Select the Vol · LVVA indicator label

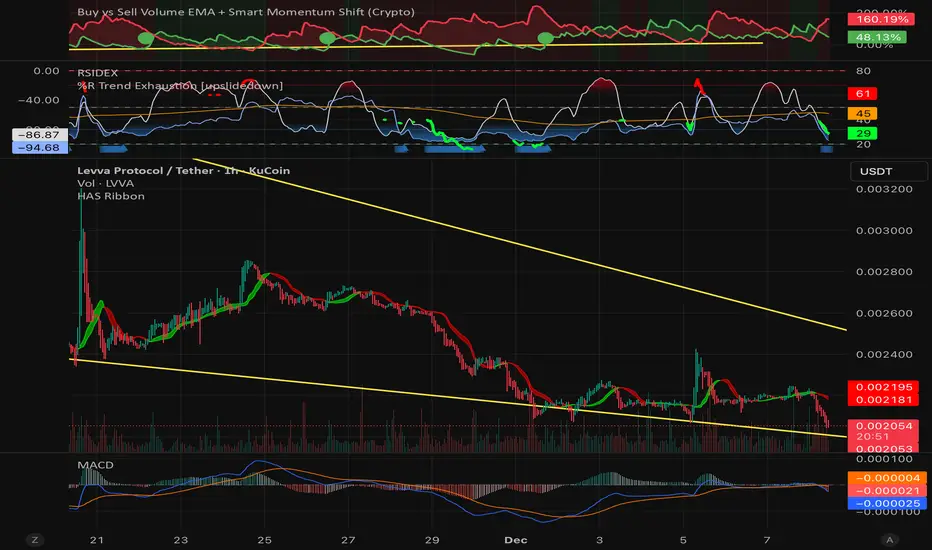tap(105, 183)
